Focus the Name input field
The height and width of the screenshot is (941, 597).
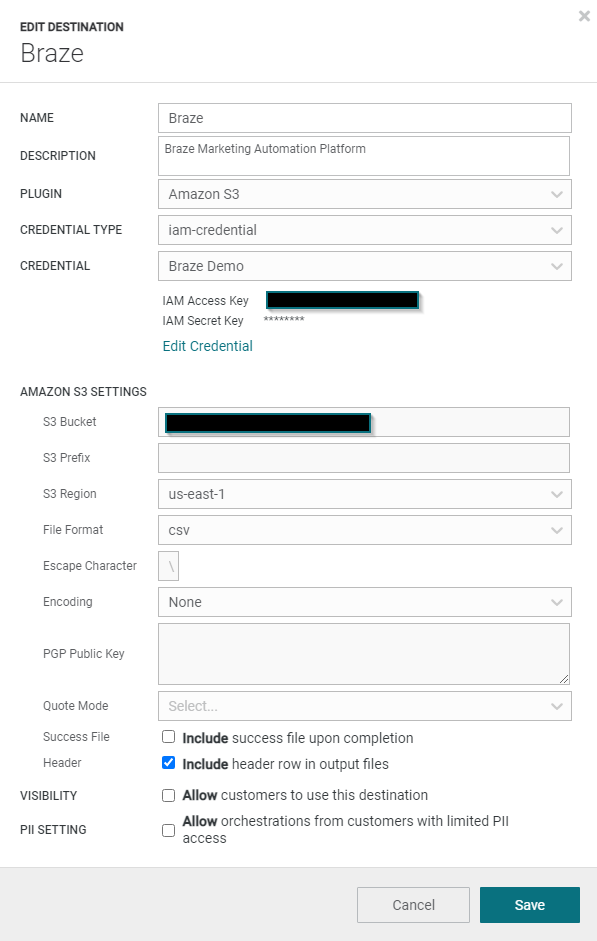[365, 118]
